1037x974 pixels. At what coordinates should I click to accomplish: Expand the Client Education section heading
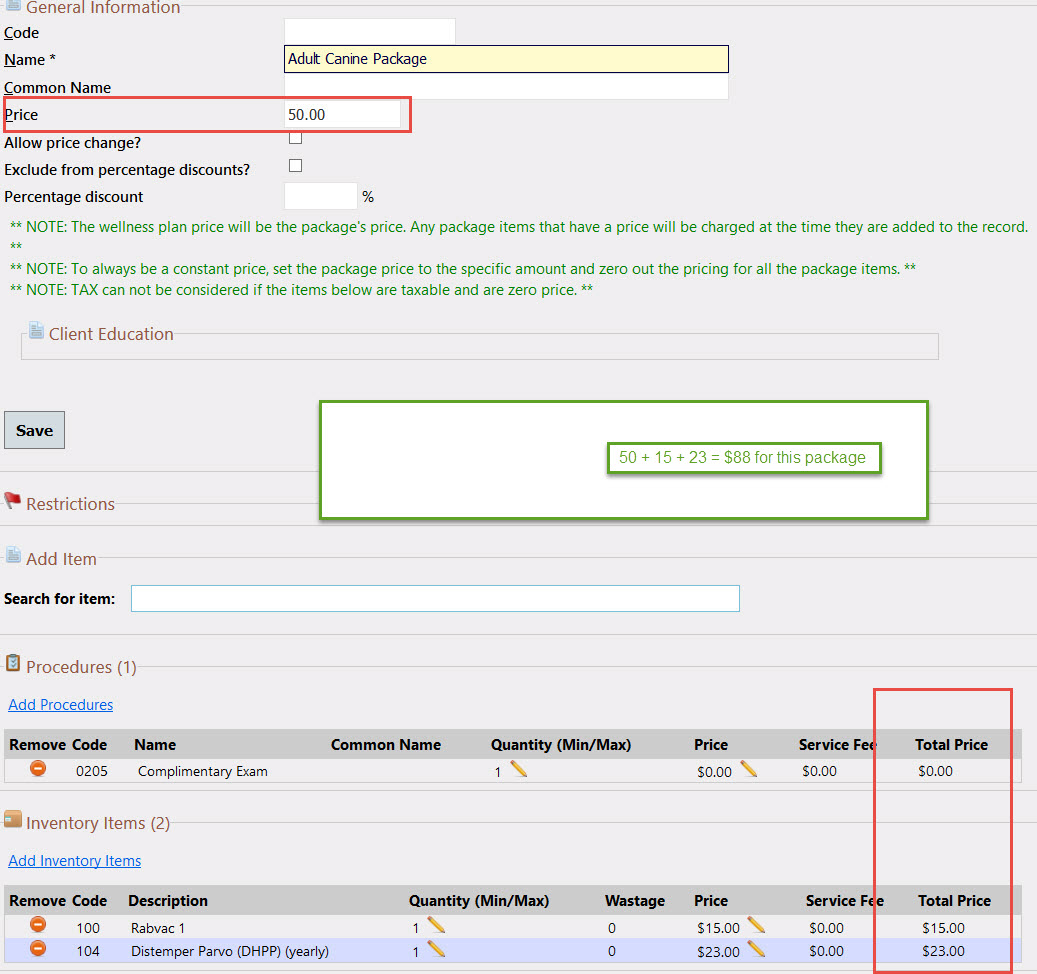pyautogui.click(x=111, y=334)
